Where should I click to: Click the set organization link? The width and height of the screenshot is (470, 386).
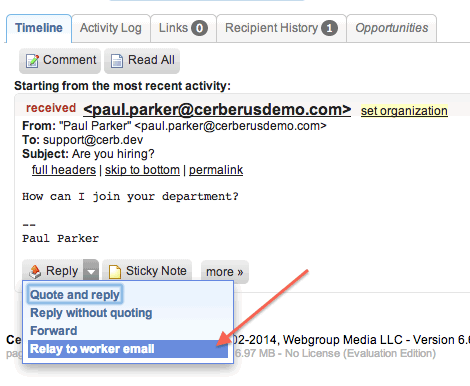click(x=404, y=111)
